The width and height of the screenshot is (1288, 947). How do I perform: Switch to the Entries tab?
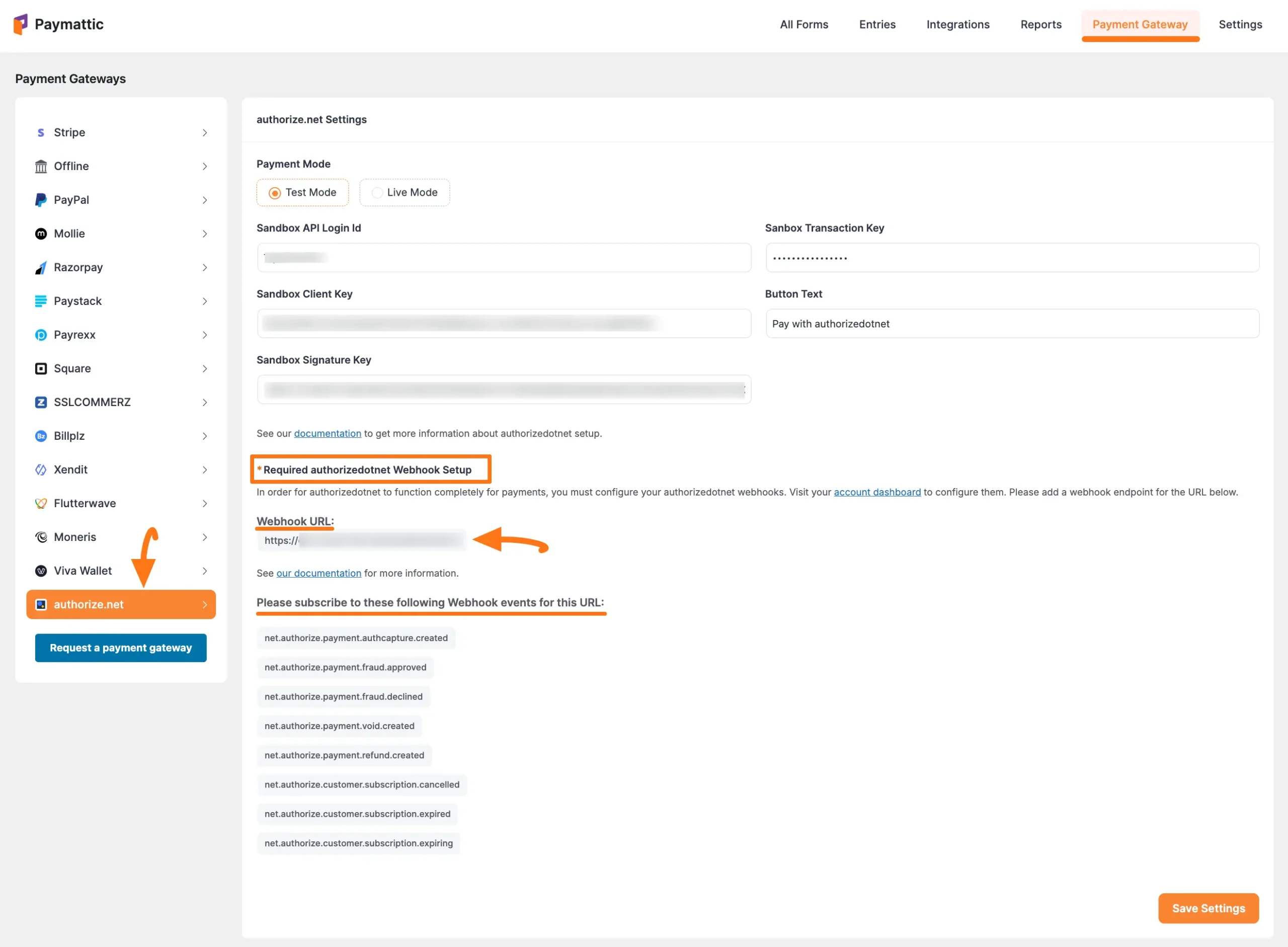(877, 24)
